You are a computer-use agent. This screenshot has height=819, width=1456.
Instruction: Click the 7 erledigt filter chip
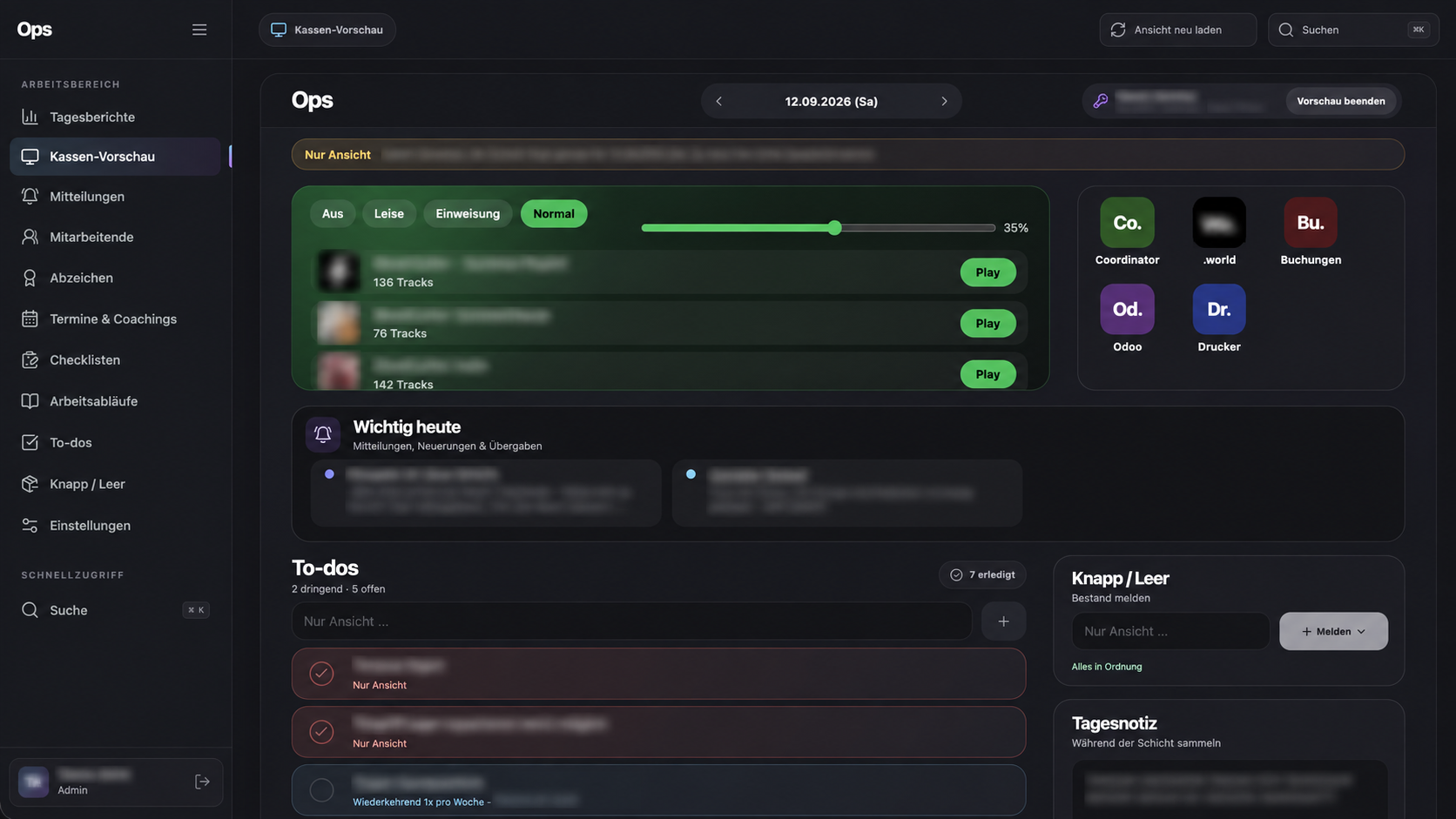coord(982,575)
